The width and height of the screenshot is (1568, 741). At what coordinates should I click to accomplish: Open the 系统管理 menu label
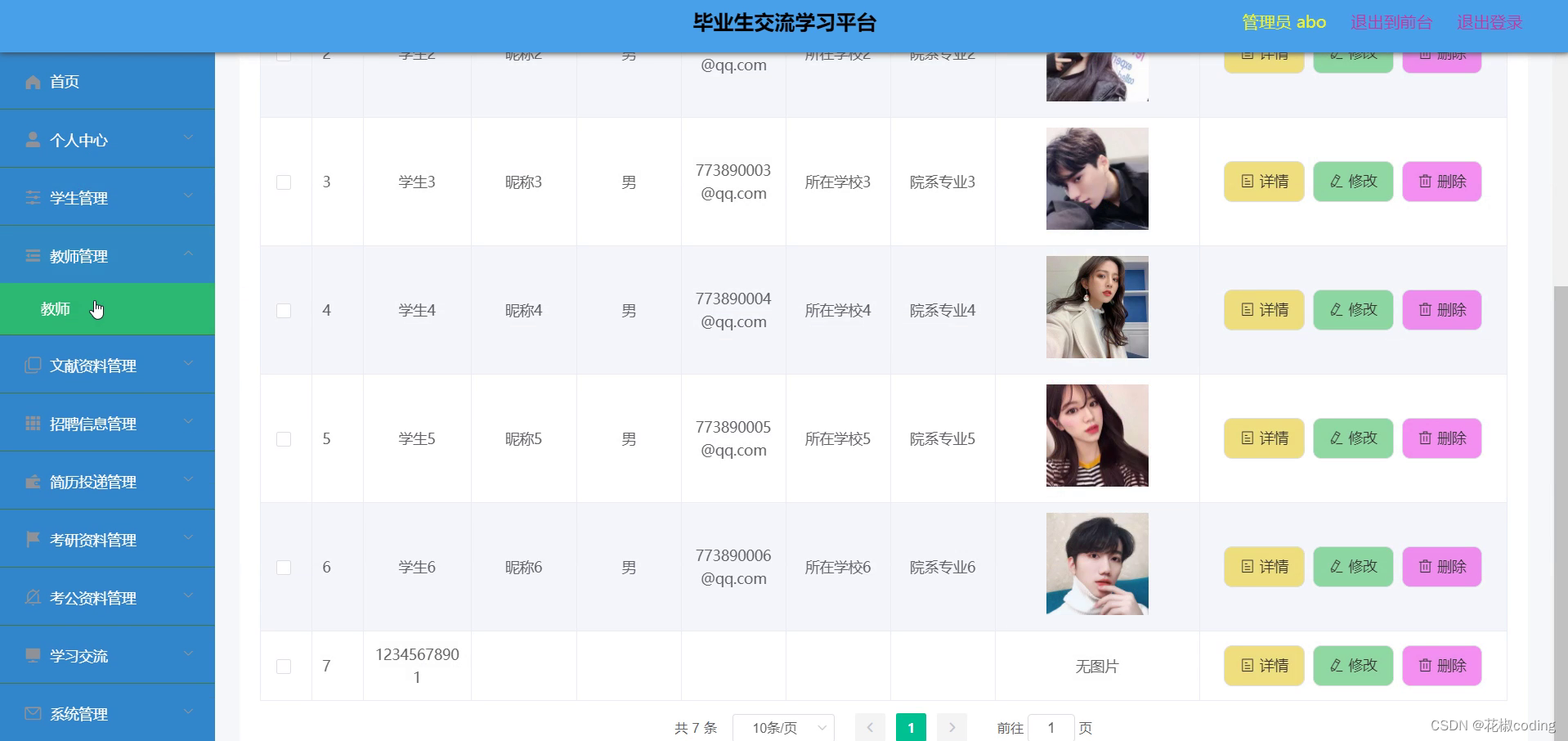pos(78,714)
